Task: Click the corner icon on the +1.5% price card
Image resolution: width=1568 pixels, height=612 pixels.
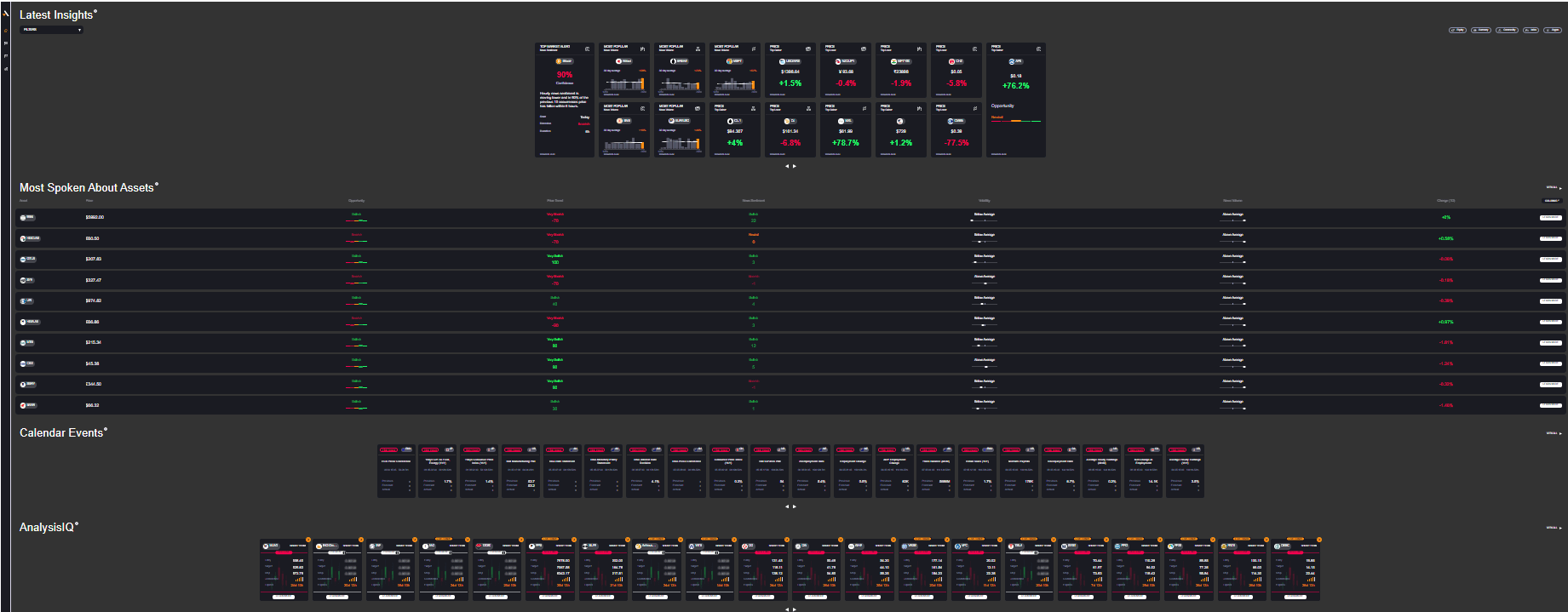Action: point(808,49)
